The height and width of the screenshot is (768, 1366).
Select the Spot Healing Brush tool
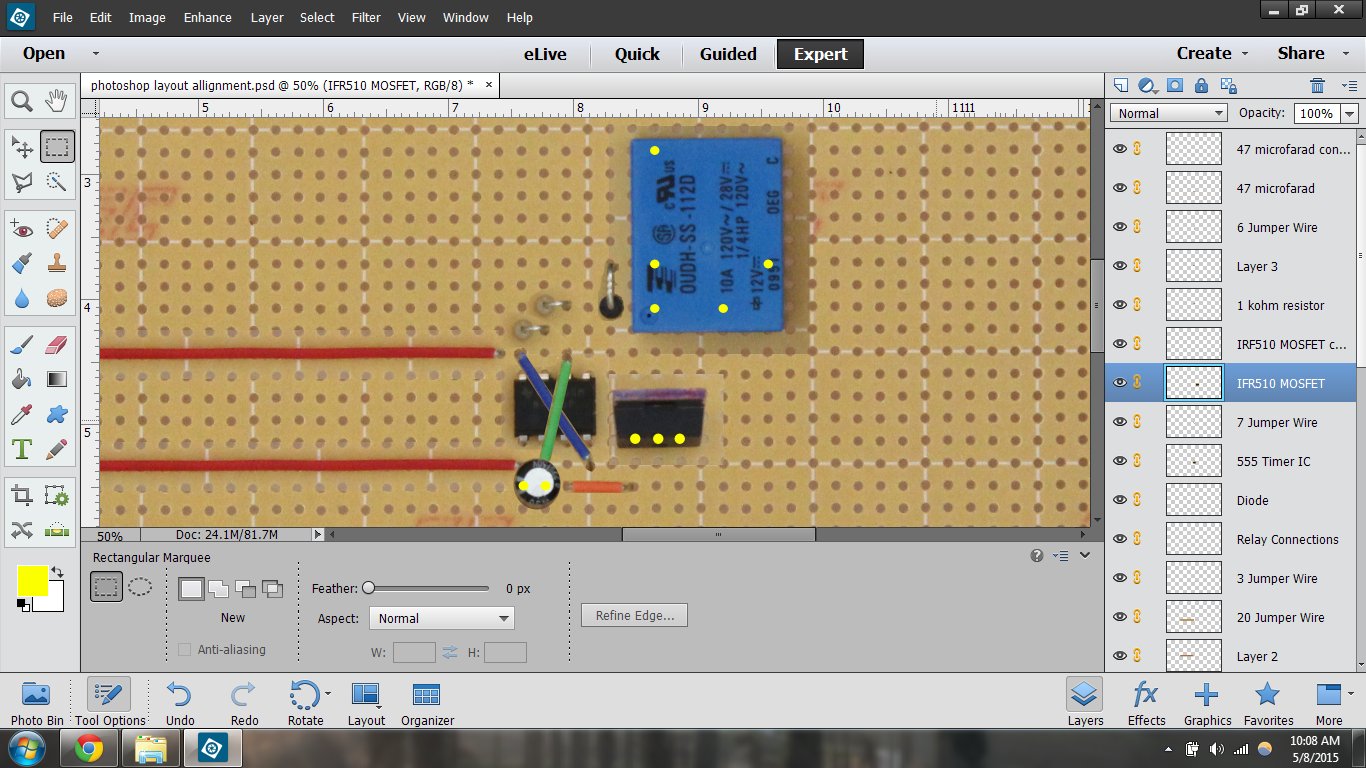tap(57, 229)
